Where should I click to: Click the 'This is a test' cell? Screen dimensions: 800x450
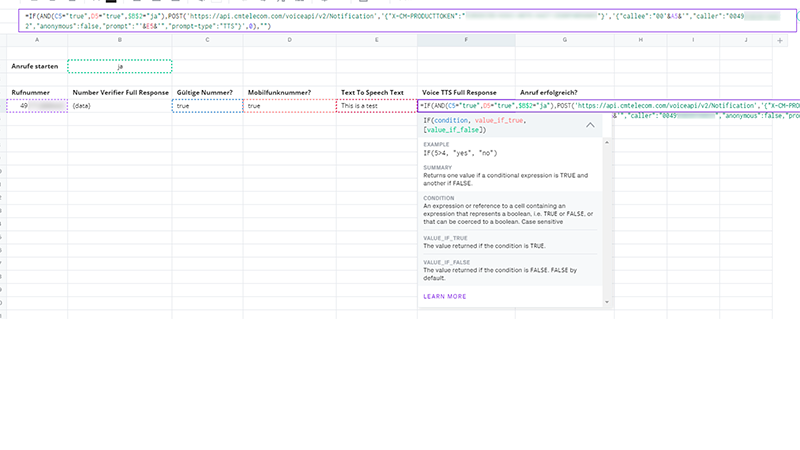376,105
